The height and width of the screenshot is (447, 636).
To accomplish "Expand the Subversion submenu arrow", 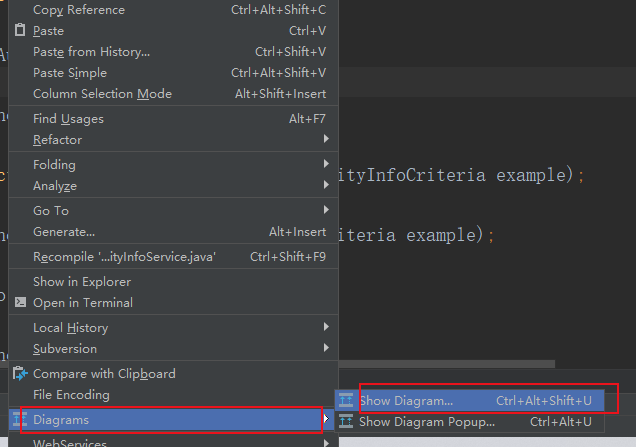I will tap(326, 348).
